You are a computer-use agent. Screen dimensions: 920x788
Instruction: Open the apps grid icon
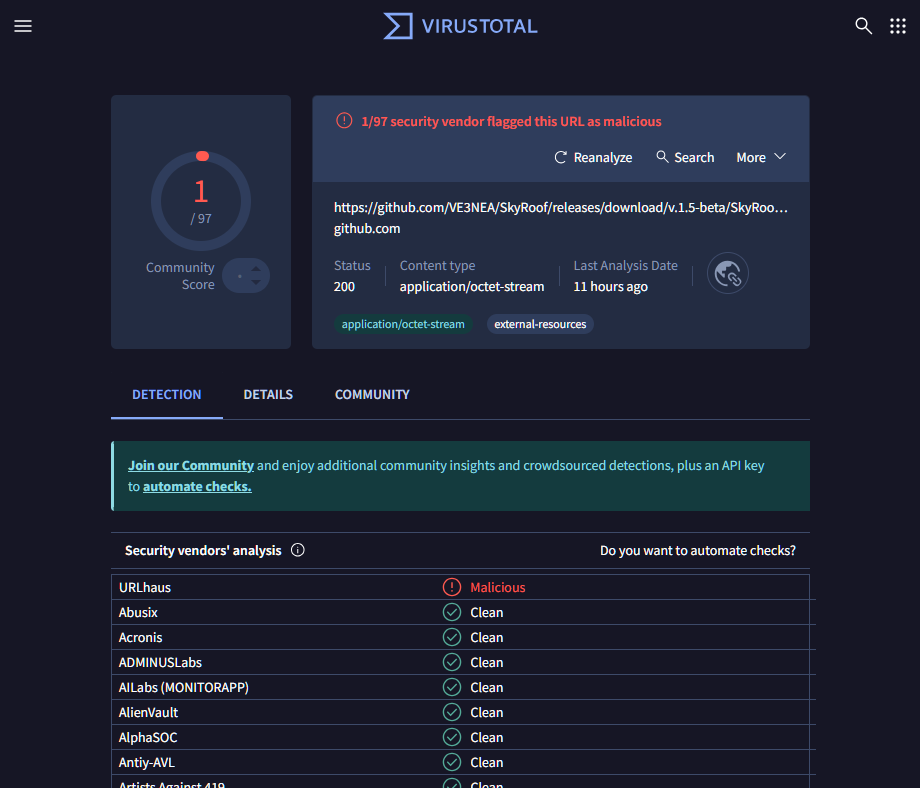coord(898,26)
